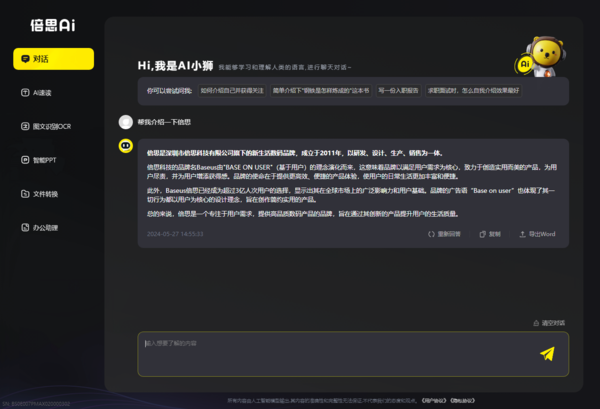
Task: Open the 图文识别OCR tool
Action: (46, 126)
